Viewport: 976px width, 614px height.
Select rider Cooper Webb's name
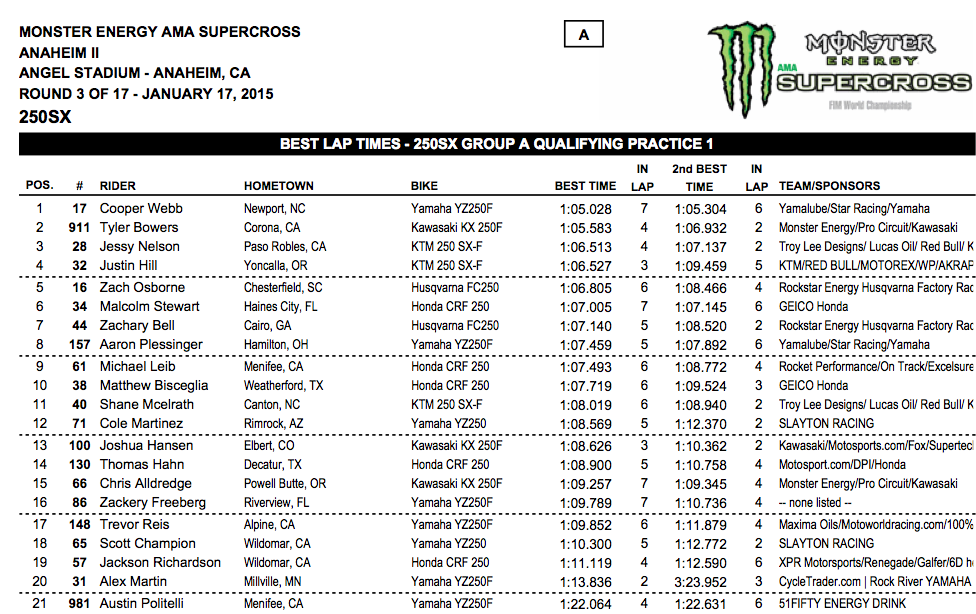139,209
